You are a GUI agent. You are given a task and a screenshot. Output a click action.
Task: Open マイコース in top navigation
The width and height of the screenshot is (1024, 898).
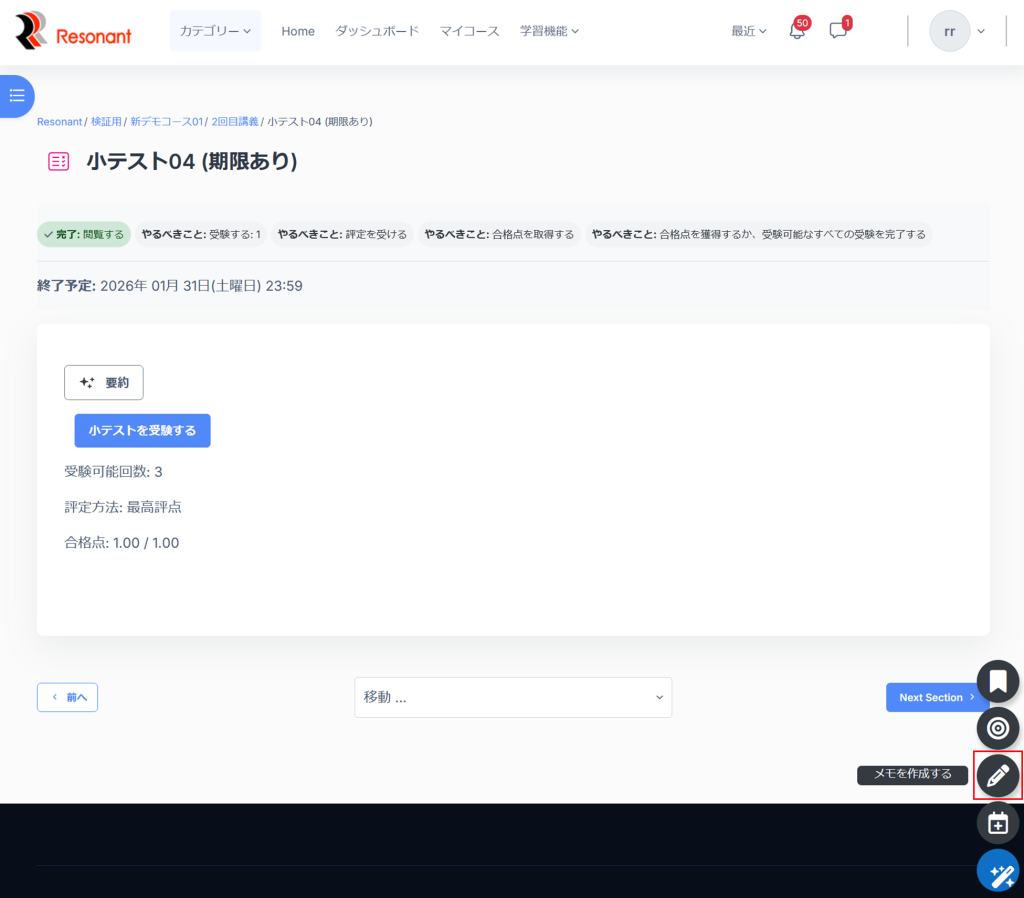pyautogui.click(x=469, y=31)
